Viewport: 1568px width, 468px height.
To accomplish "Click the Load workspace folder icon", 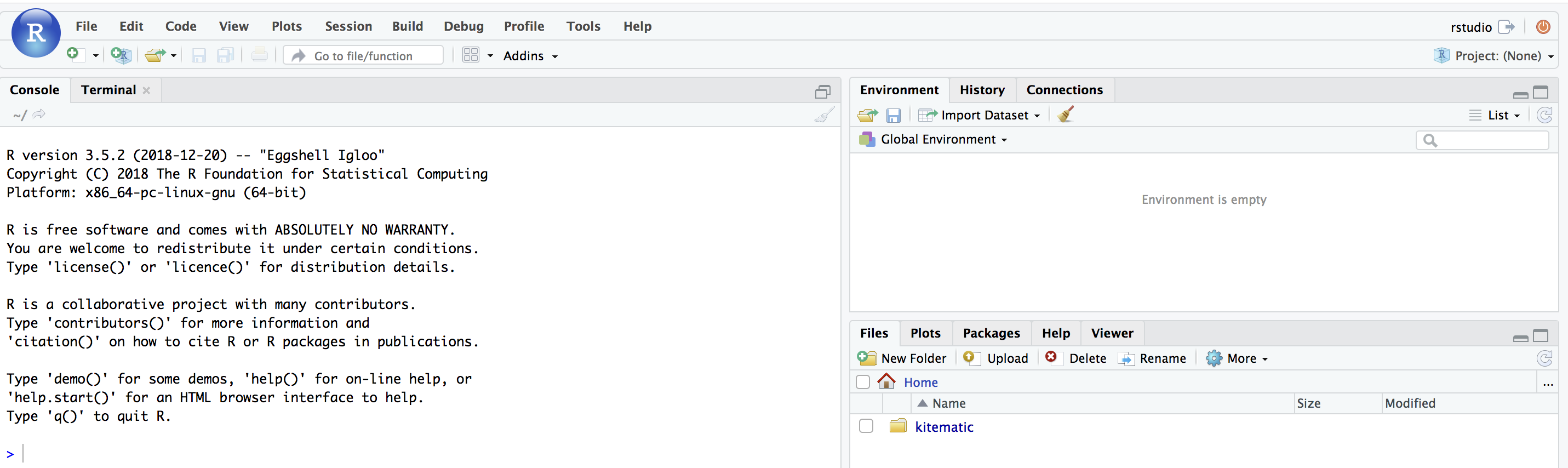I will [867, 115].
